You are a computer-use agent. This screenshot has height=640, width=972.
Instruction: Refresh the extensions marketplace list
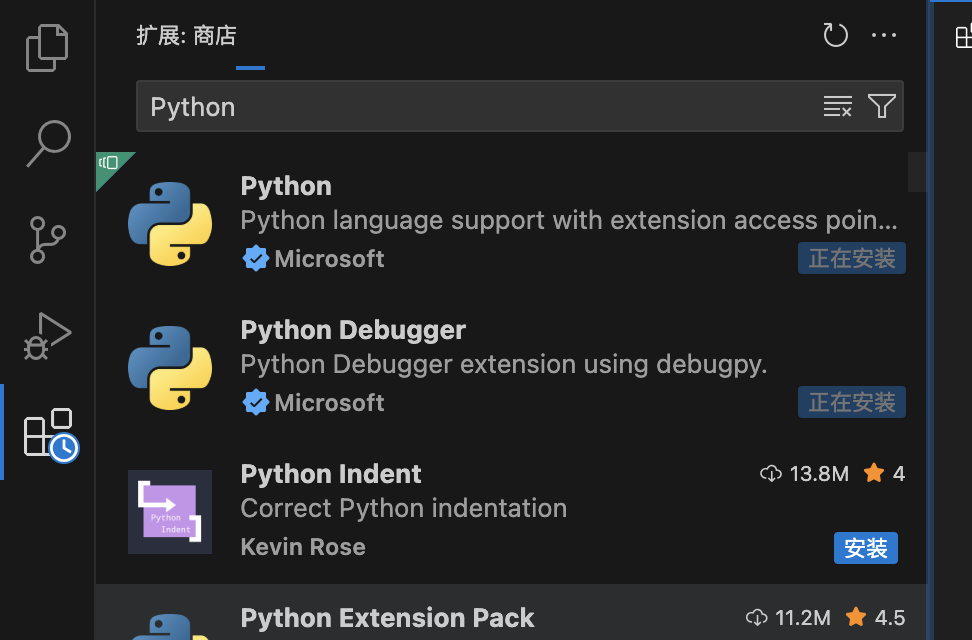click(x=835, y=35)
